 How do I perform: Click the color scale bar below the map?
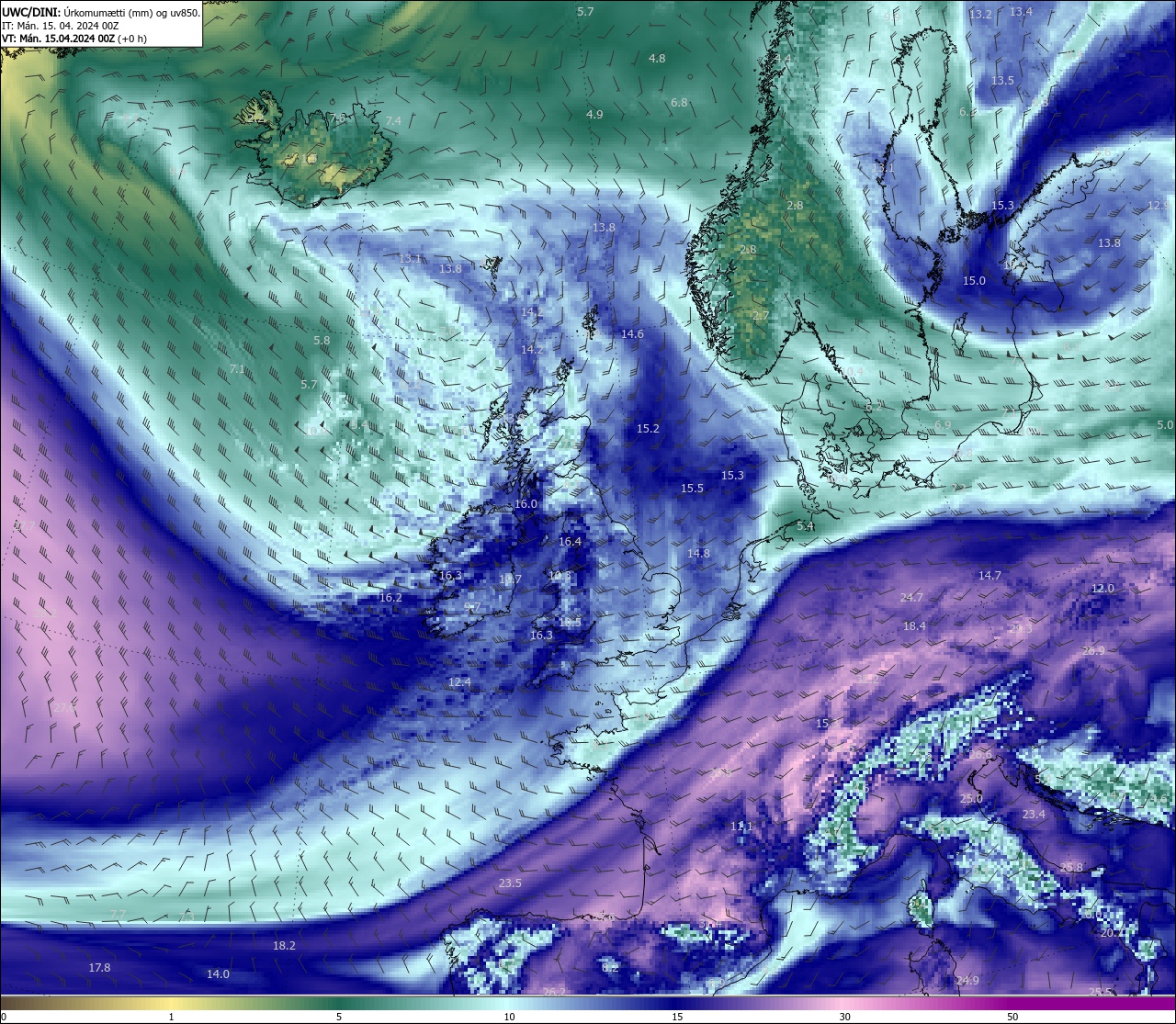point(588,1002)
